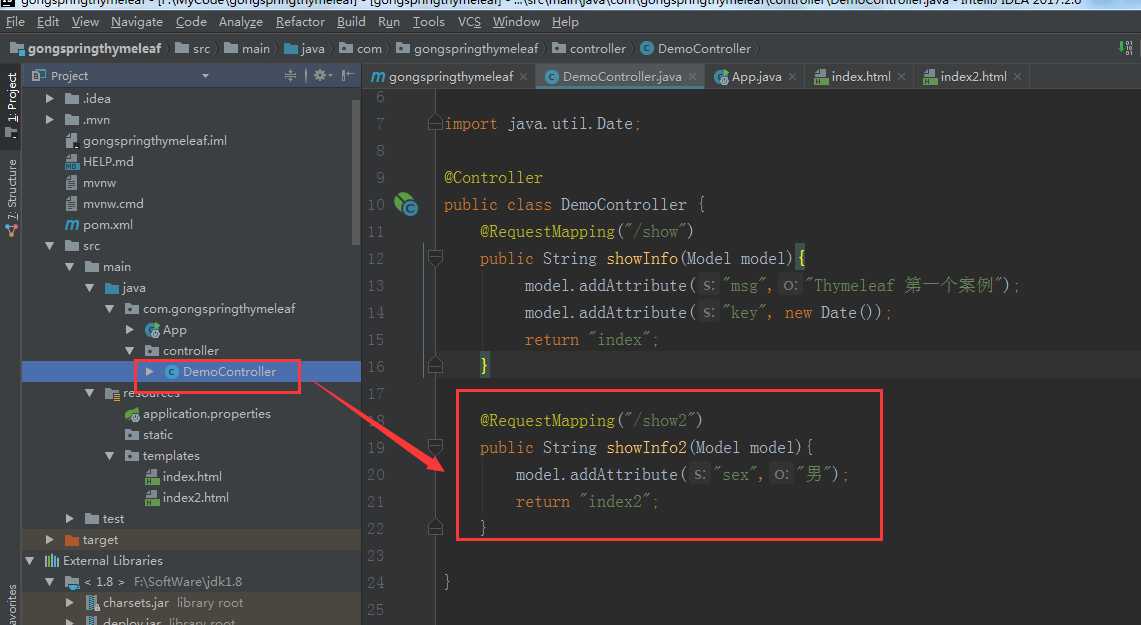Image resolution: width=1141 pixels, height=625 pixels.
Task: Select index.html under templates
Action: pyautogui.click(x=191, y=477)
